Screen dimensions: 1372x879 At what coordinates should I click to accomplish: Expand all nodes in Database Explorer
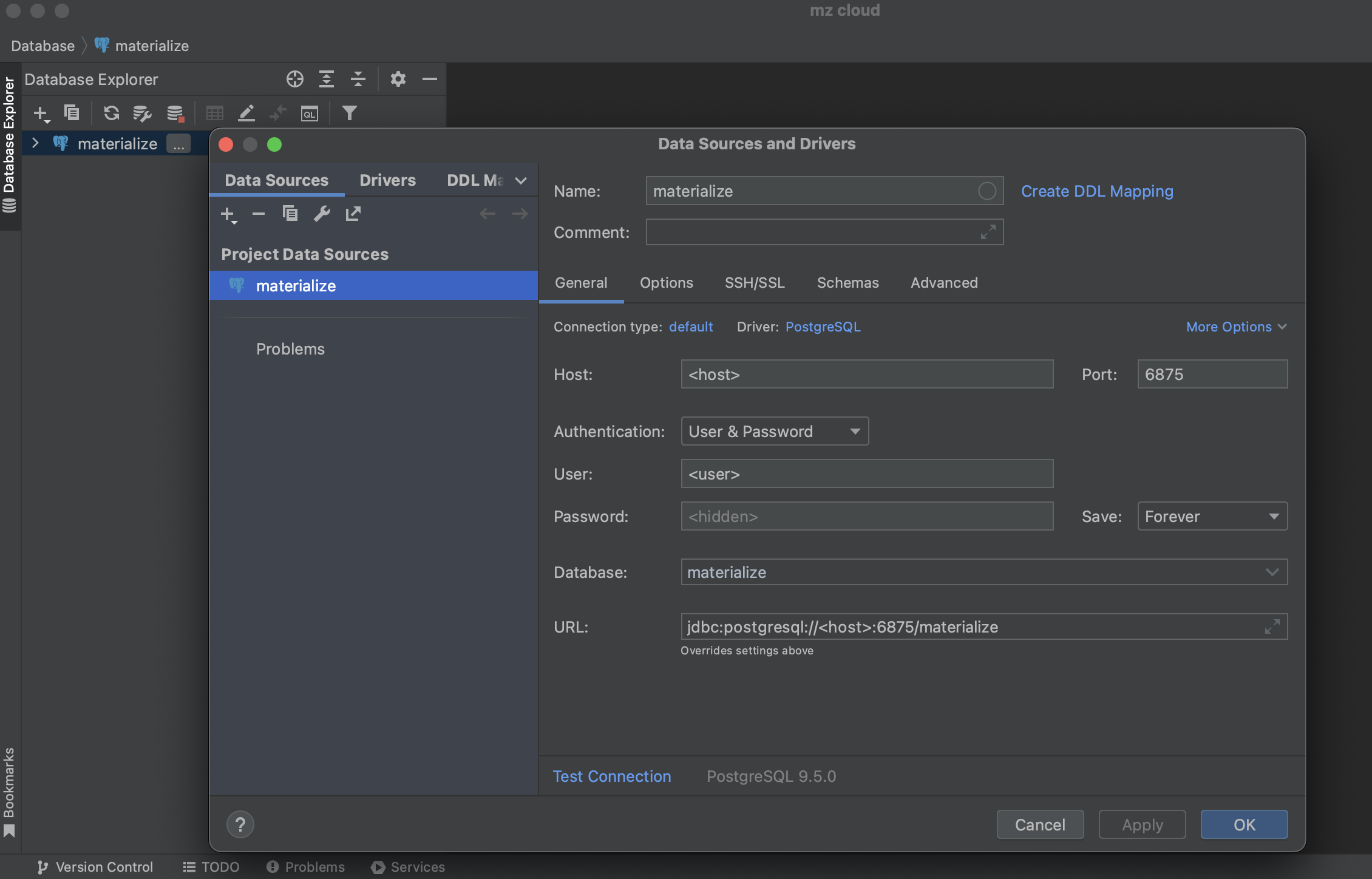tap(327, 79)
